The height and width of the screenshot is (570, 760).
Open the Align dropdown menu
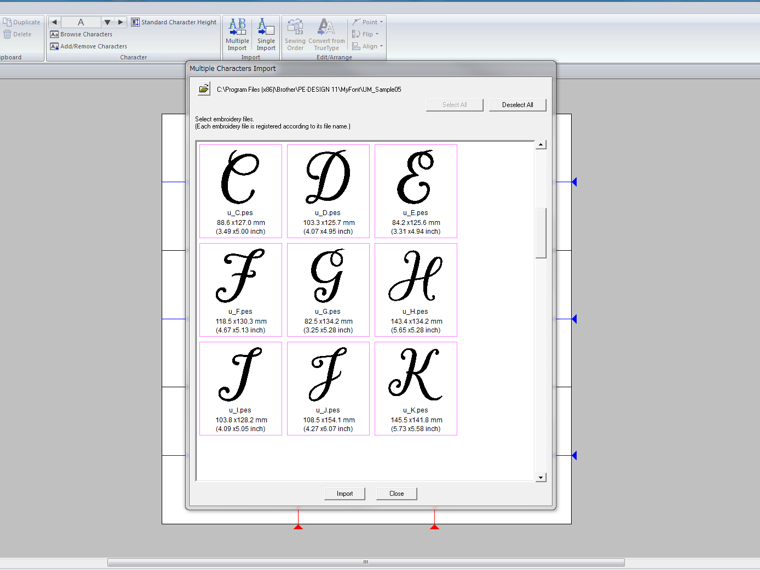coord(367,47)
